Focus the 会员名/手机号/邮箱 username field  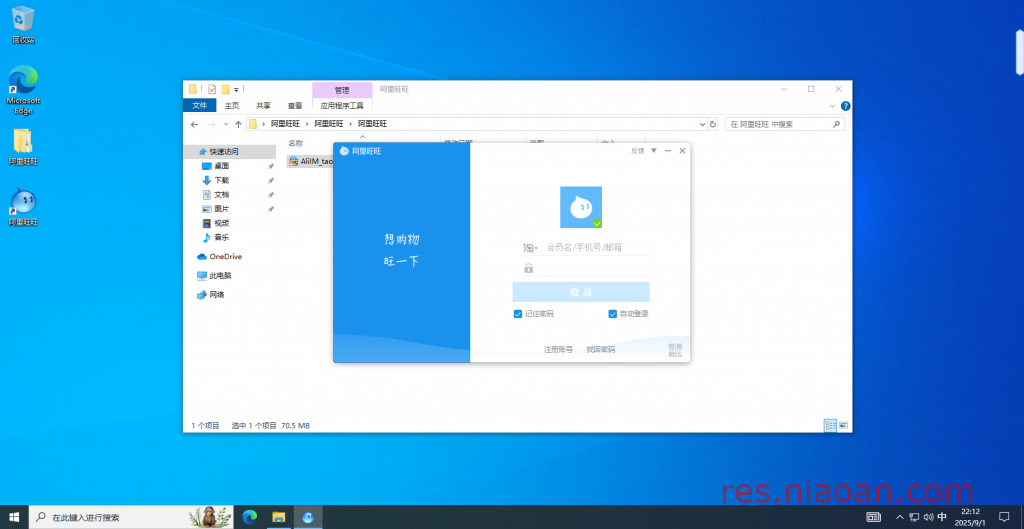click(x=597, y=248)
